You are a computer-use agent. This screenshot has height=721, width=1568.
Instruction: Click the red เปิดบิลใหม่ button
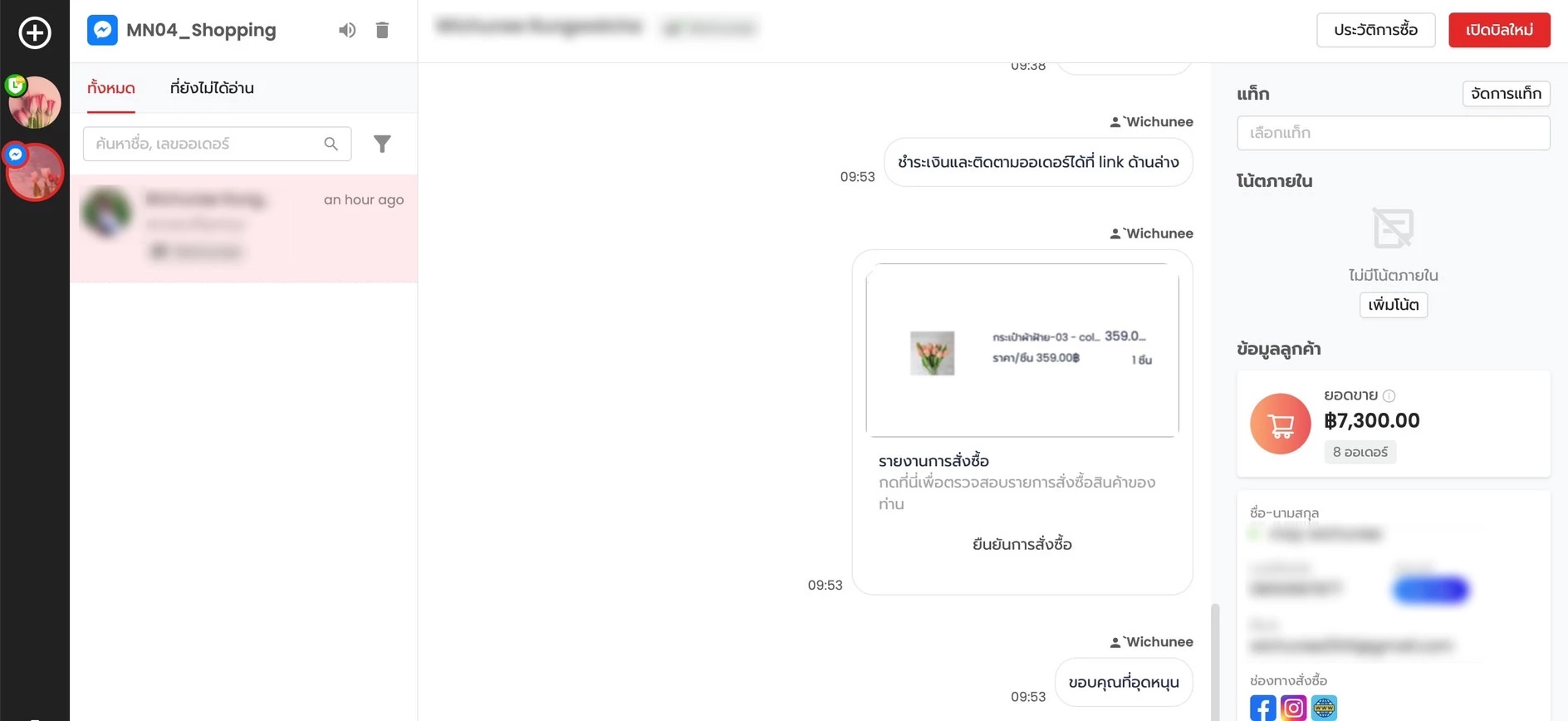(1499, 30)
